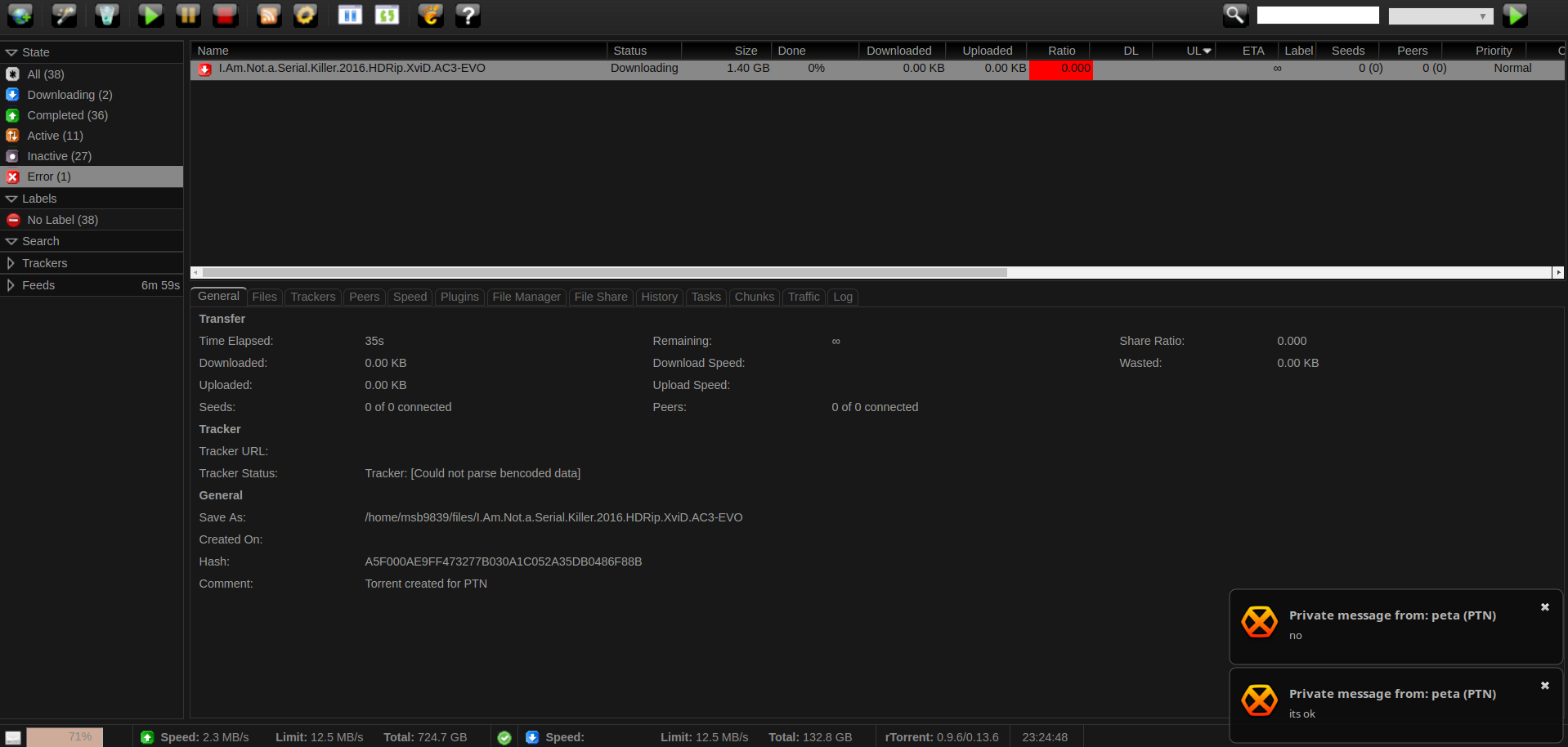The width and height of the screenshot is (1568, 747).
Task: Collapse the State section
Action: point(11,52)
